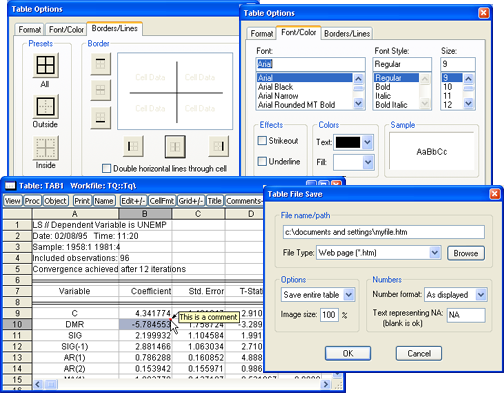Toggle the middle horizontal border button
Viewport: 504px width, 393px height.
[x=101, y=90]
